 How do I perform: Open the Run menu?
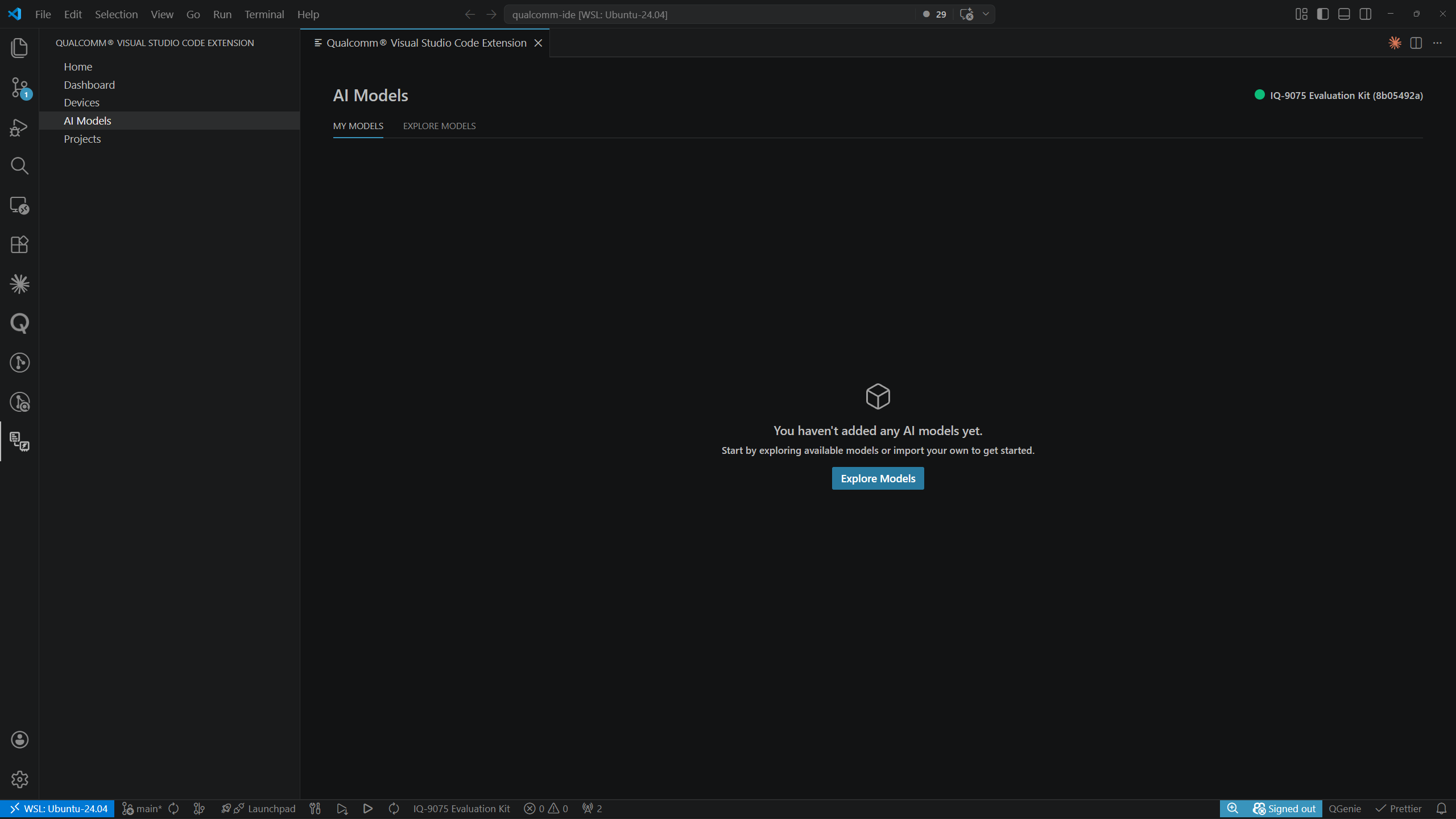[222, 14]
